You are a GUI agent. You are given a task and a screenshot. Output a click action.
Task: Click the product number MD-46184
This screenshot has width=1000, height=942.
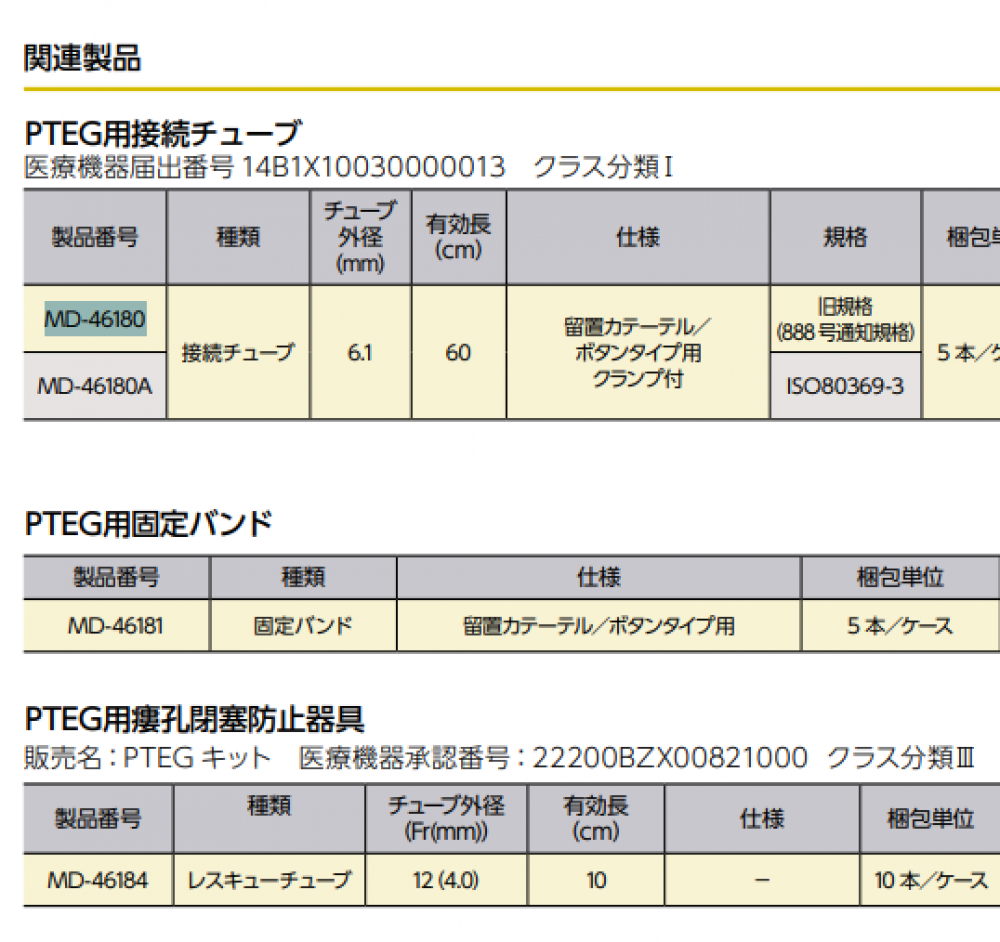point(98,880)
